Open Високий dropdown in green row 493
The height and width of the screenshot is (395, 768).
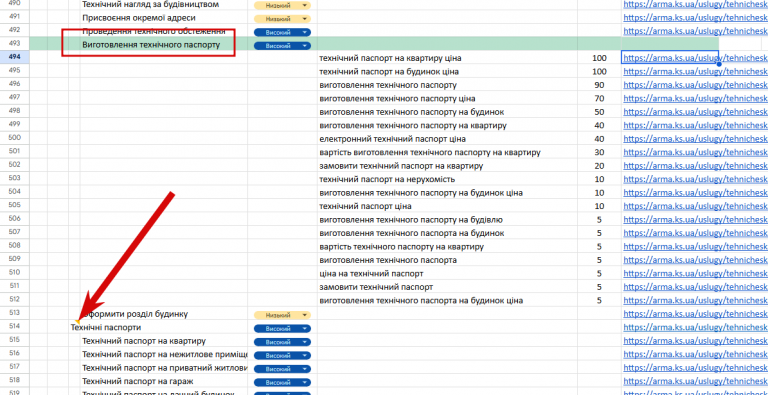point(282,46)
